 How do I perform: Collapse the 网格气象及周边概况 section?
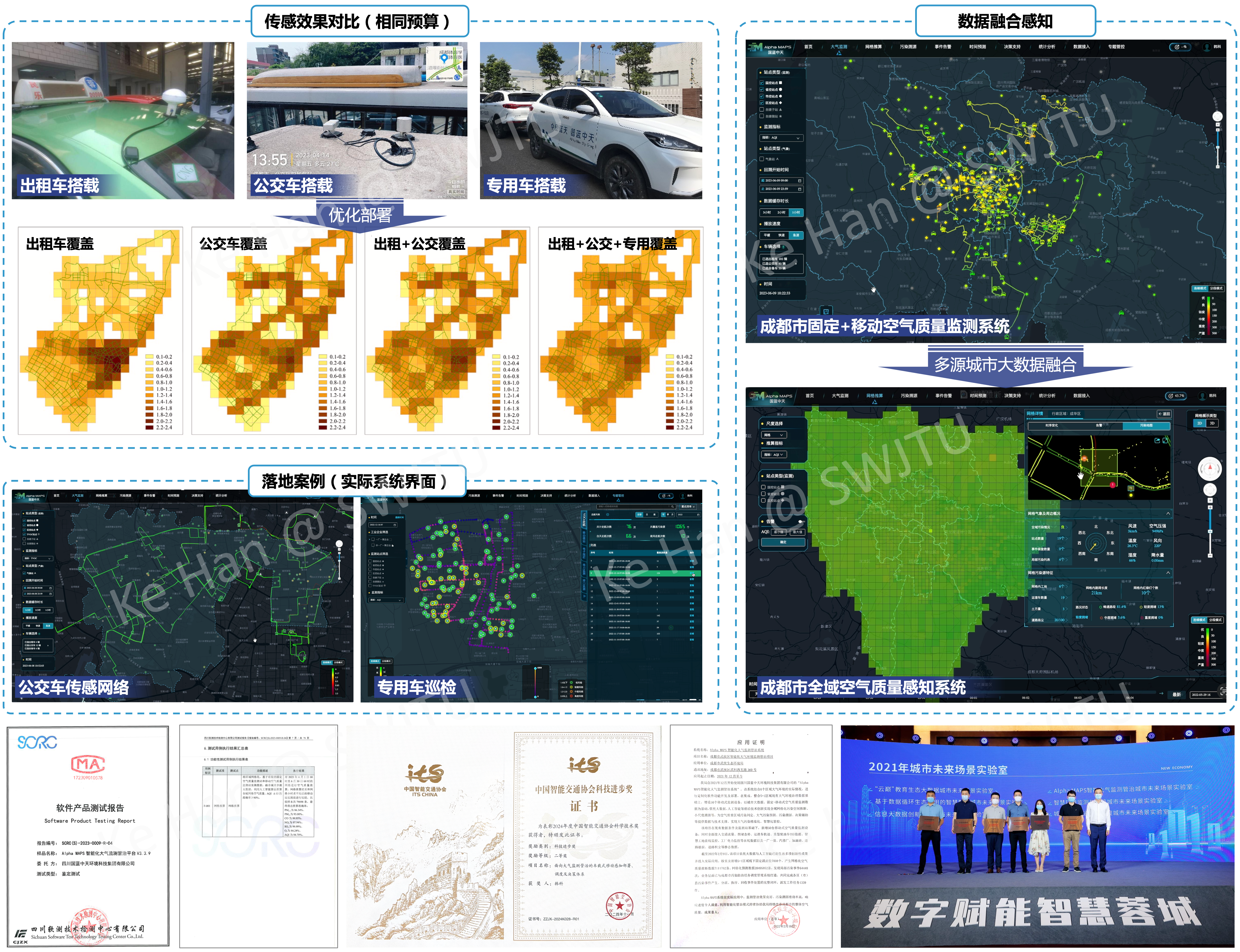[1168, 513]
